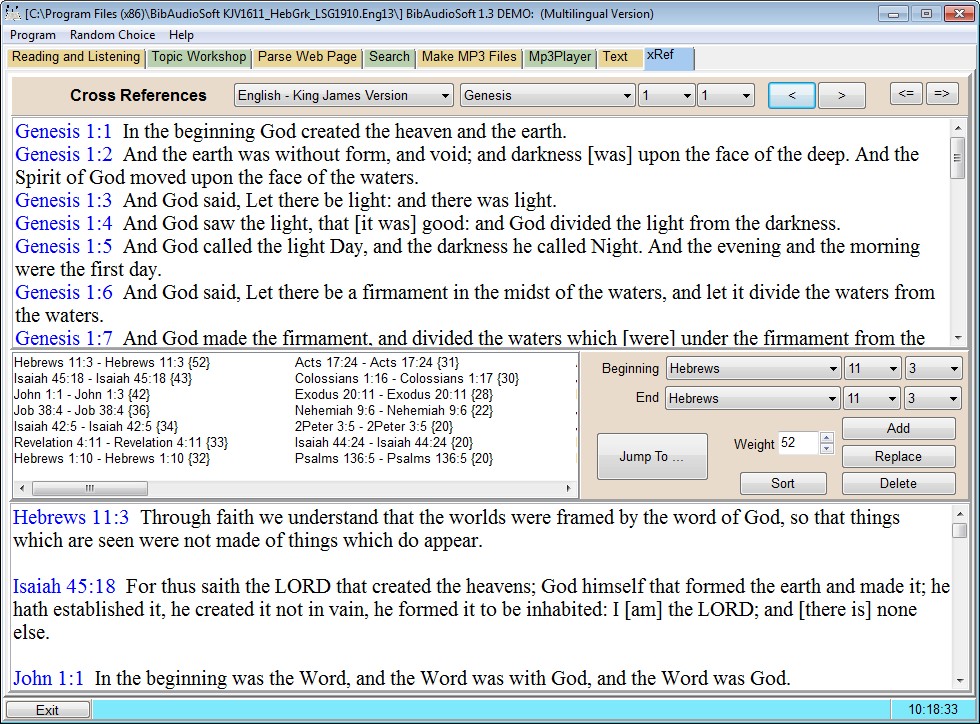Click the Add button
The width and height of the screenshot is (980, 724).
click(898, 428)
